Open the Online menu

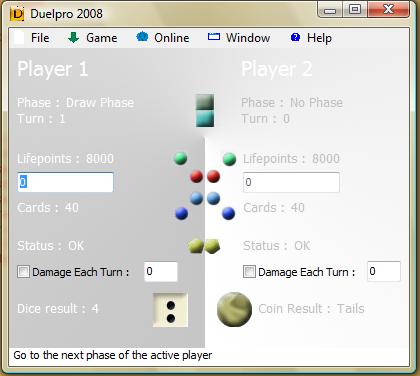(x=163, y=38)
